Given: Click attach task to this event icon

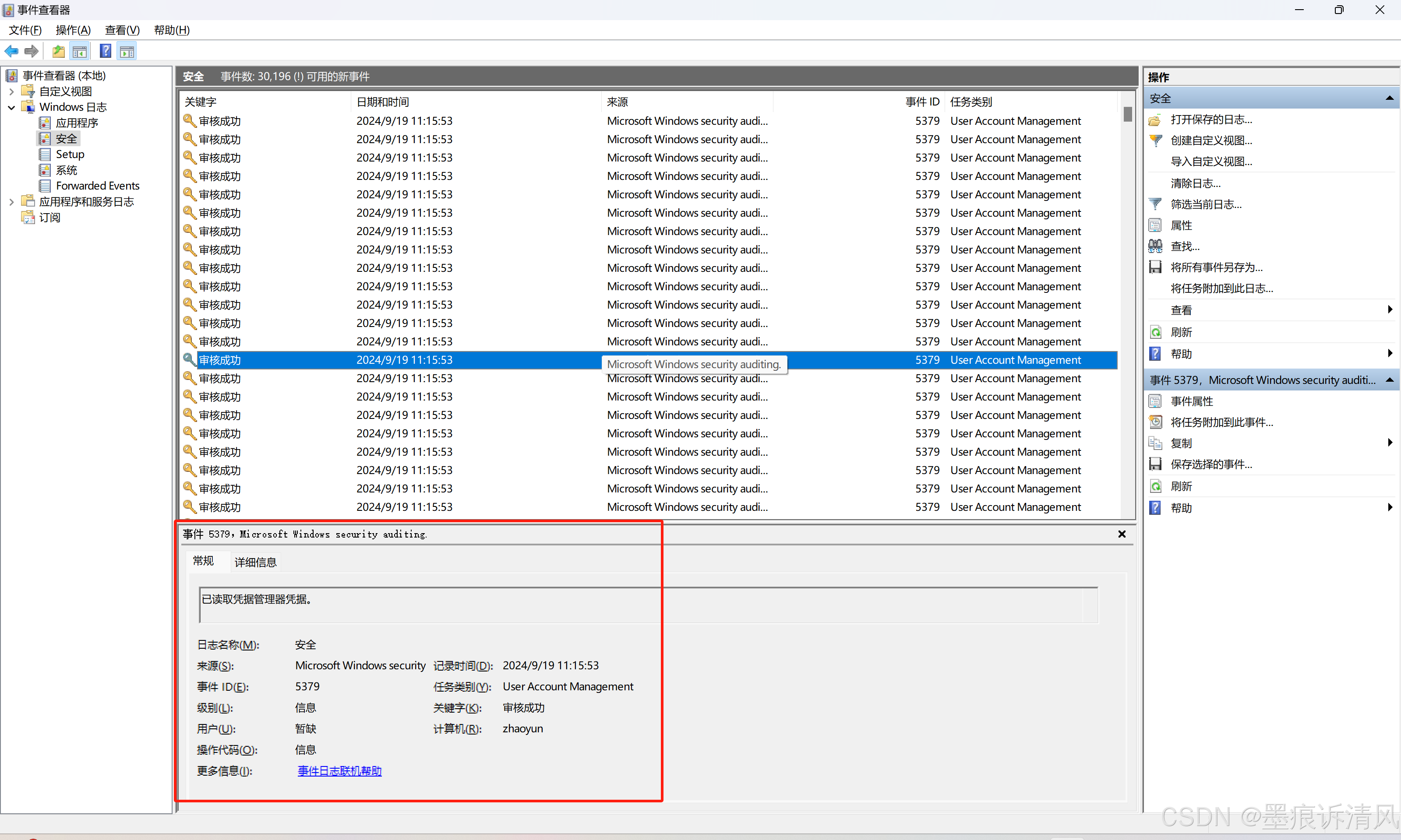Looking at the screenshot, I should click(x=1155, y=422).
